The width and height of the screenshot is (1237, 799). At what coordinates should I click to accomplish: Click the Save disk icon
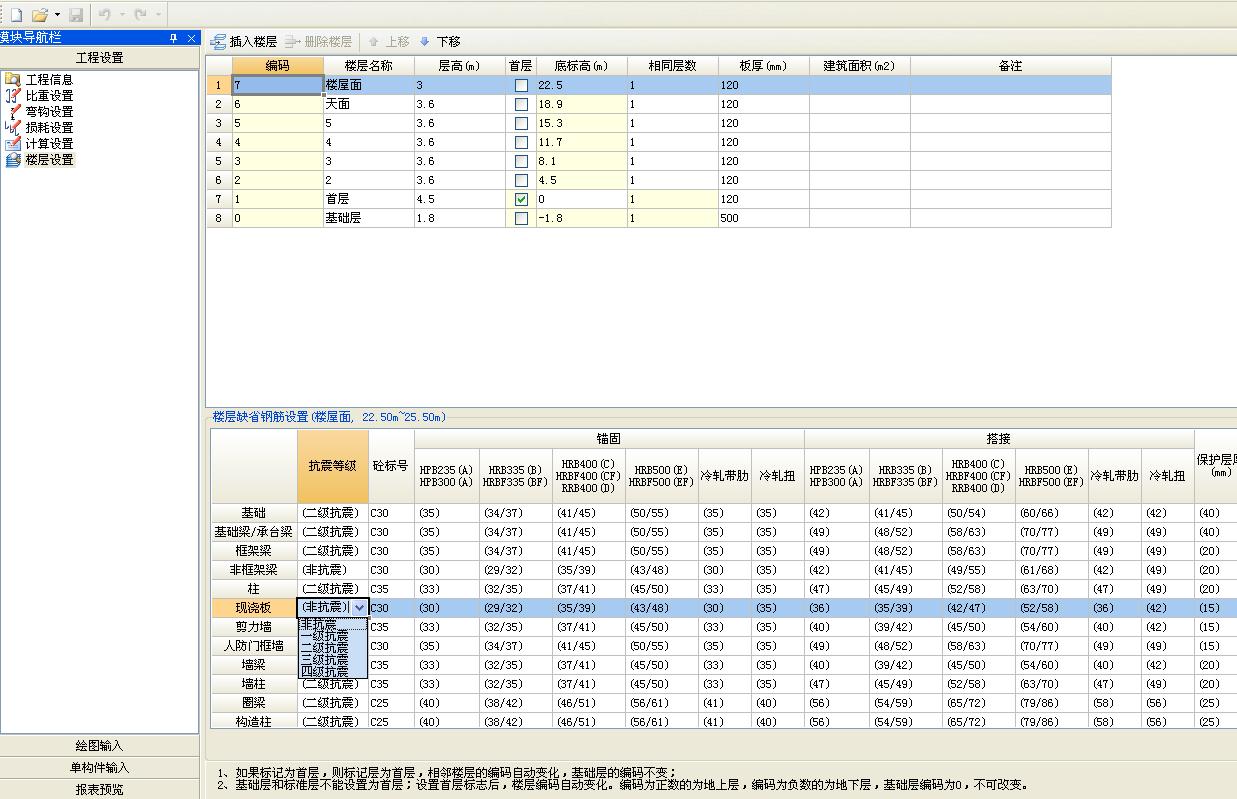pyautogui.click(x=76, y=15)
